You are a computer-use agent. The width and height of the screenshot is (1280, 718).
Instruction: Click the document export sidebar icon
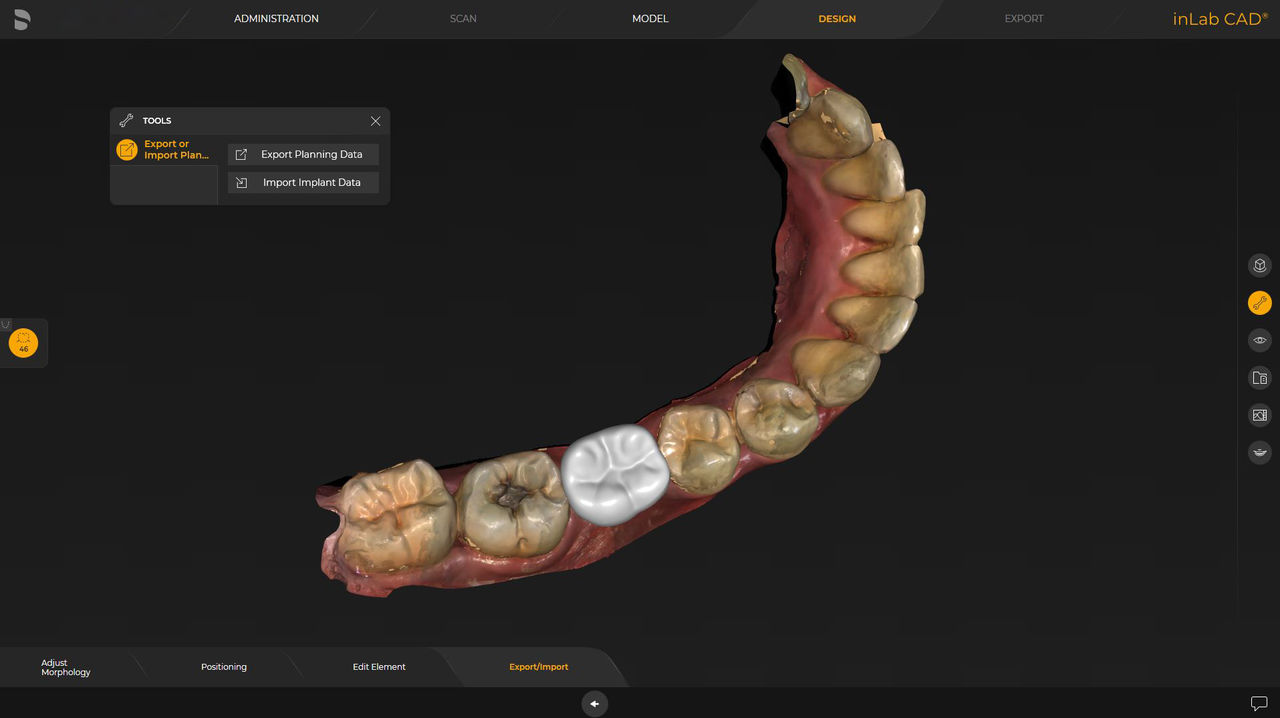click(x=1259, y=377)
